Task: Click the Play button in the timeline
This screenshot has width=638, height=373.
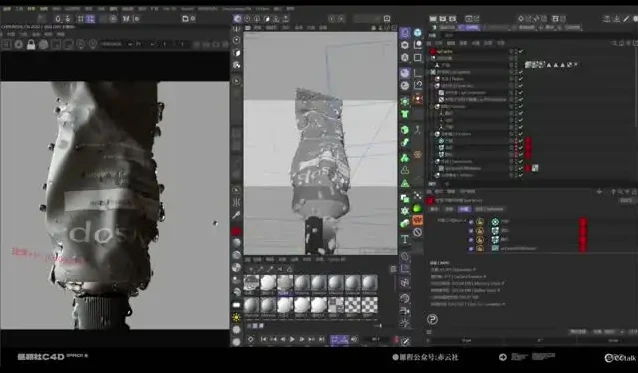Action: [292, 339]
